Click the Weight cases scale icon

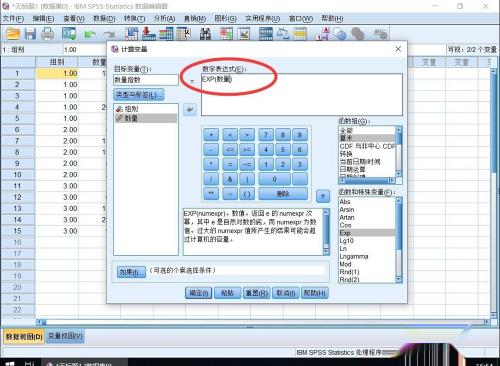tap(283, 34)
